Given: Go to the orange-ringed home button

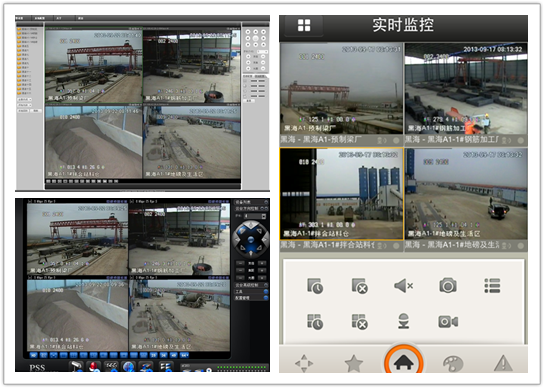Looking at the screenshot, I should pos(403,361).
